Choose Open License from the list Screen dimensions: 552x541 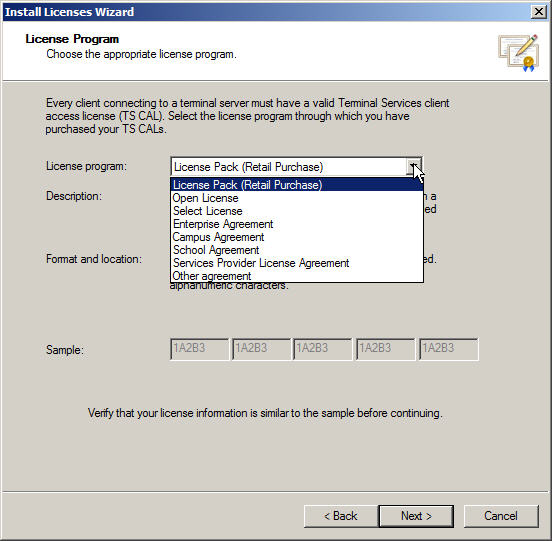coord(297,198)
